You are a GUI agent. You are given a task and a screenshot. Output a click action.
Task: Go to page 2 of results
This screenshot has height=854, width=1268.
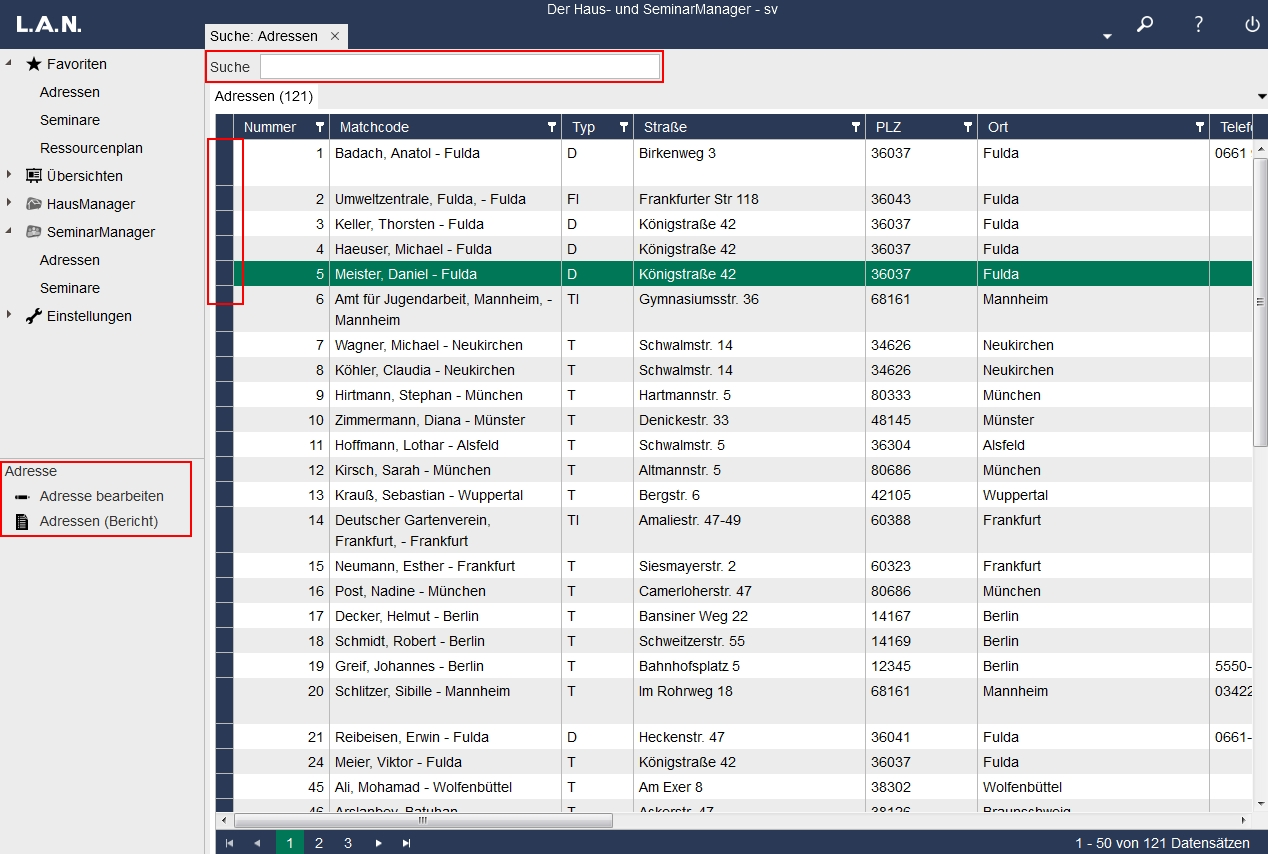(x=319, y=843)
